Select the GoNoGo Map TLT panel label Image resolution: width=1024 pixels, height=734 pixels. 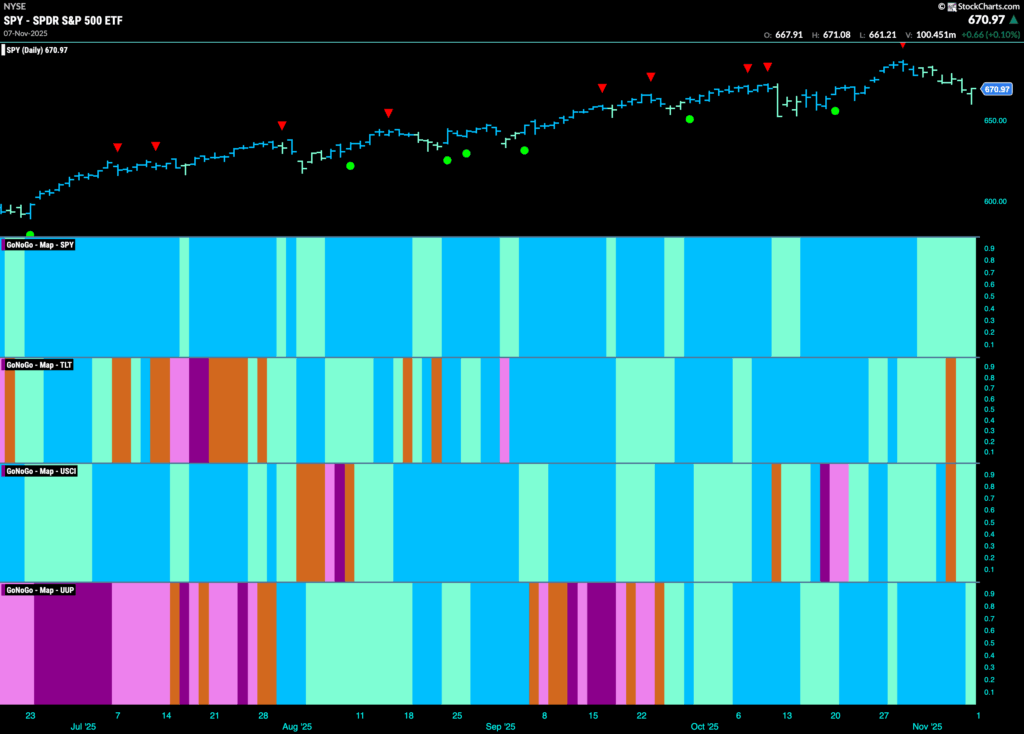[39, 365]
